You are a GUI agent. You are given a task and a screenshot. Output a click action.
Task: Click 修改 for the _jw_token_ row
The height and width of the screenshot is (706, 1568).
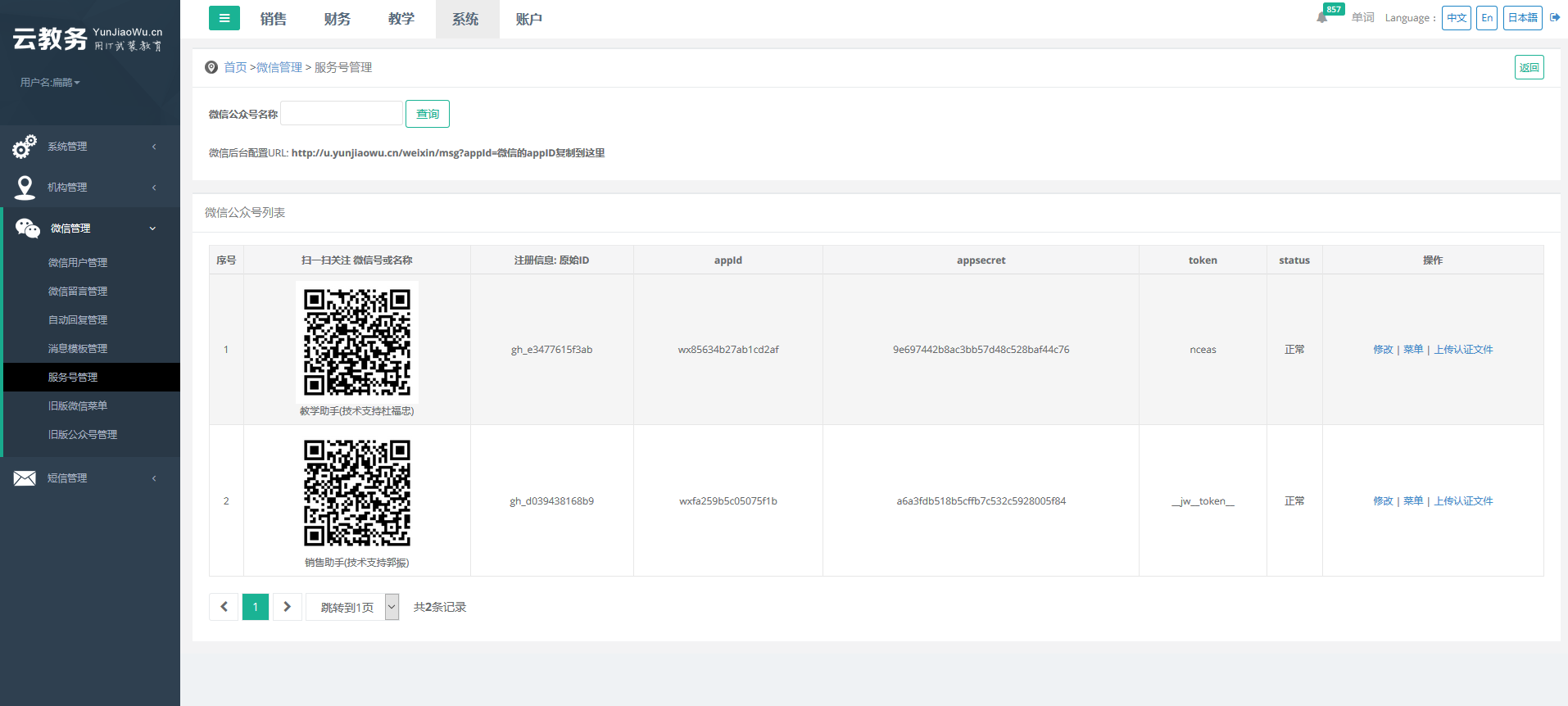1383,501
